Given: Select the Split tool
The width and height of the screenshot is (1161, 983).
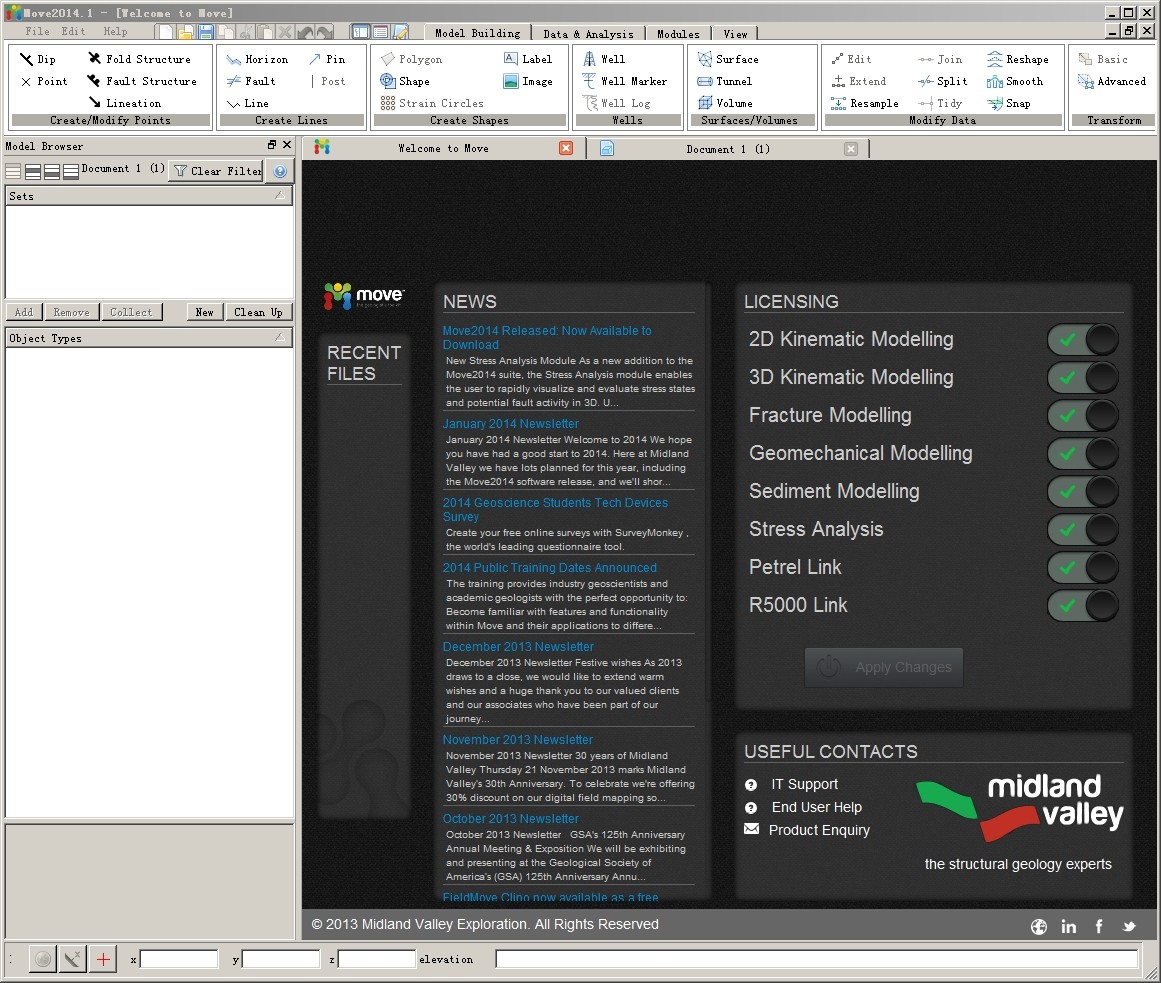Looking at the screenshot, I should click(x=943, y=81).
